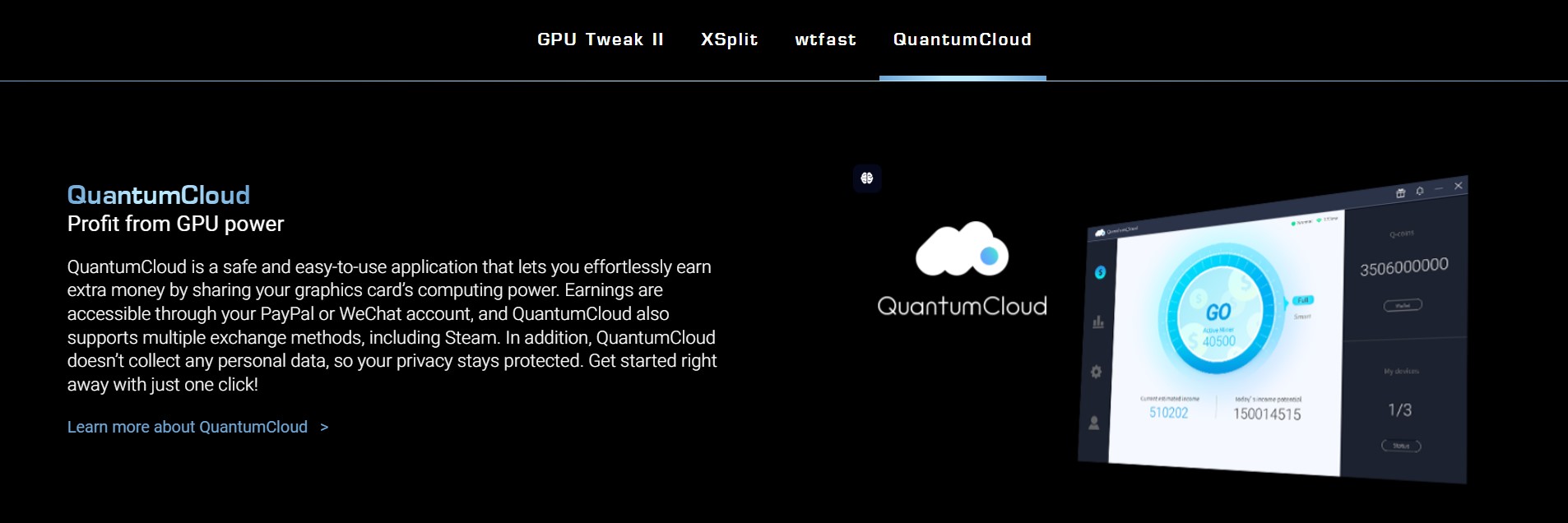Screen dimensions: 1568x523
Task: Click the Profit from GPU power subtitle
Action: pos(176,224)
